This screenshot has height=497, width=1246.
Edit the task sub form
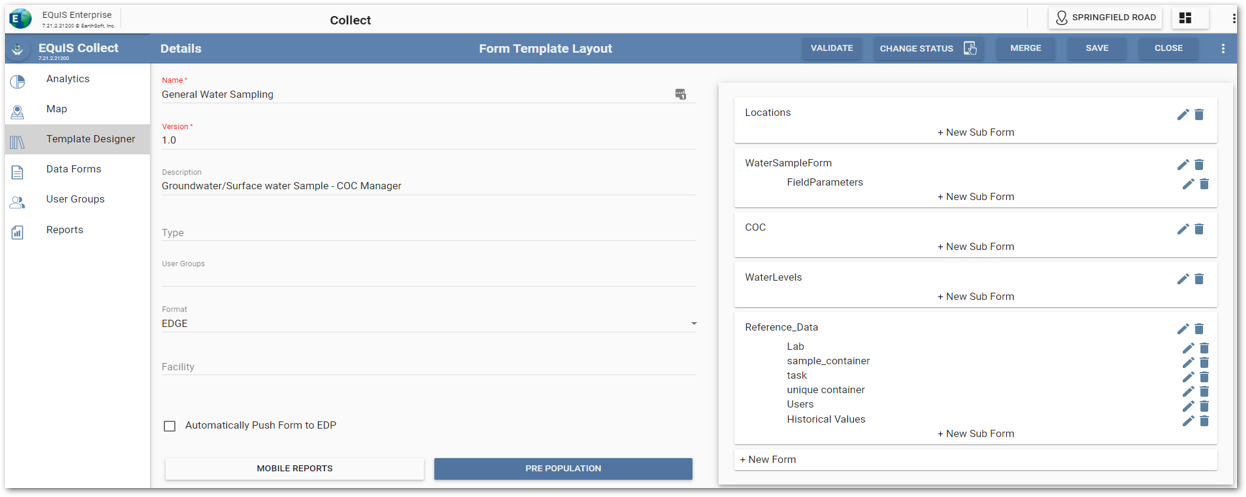click(x=1188, y=377)
